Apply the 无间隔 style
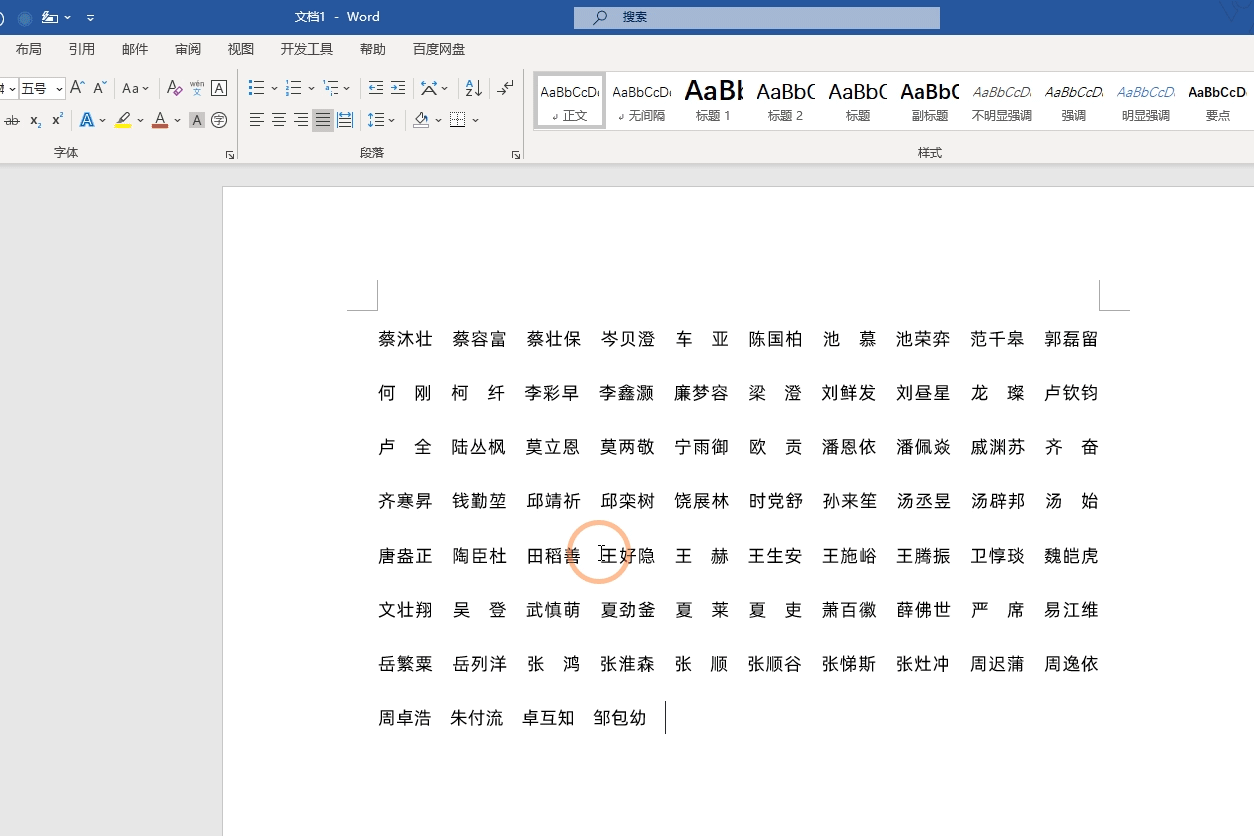The height and width of the screenshot is (836, 1254). click(x=642, y=101)
